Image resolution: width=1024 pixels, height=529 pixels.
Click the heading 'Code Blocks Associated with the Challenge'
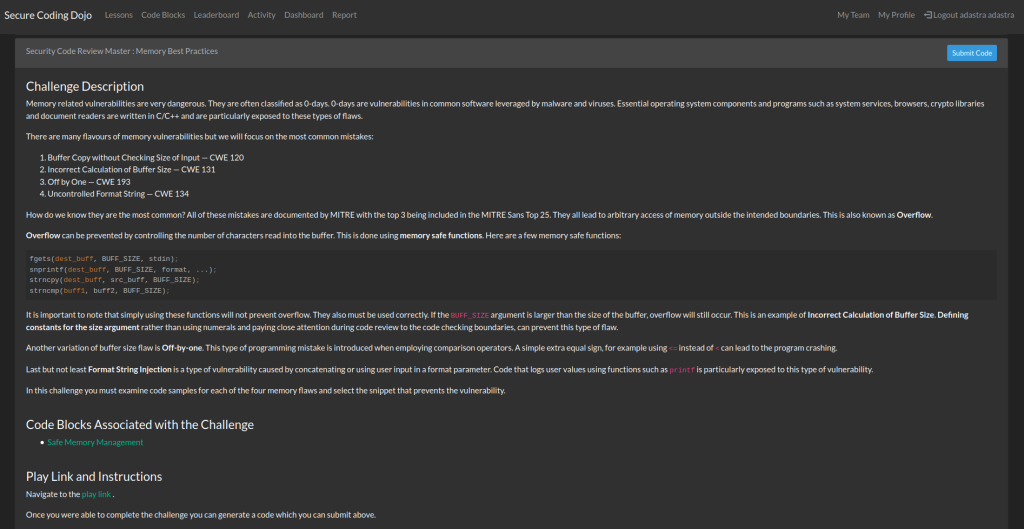pyautogui.click(x=140, y=425)
